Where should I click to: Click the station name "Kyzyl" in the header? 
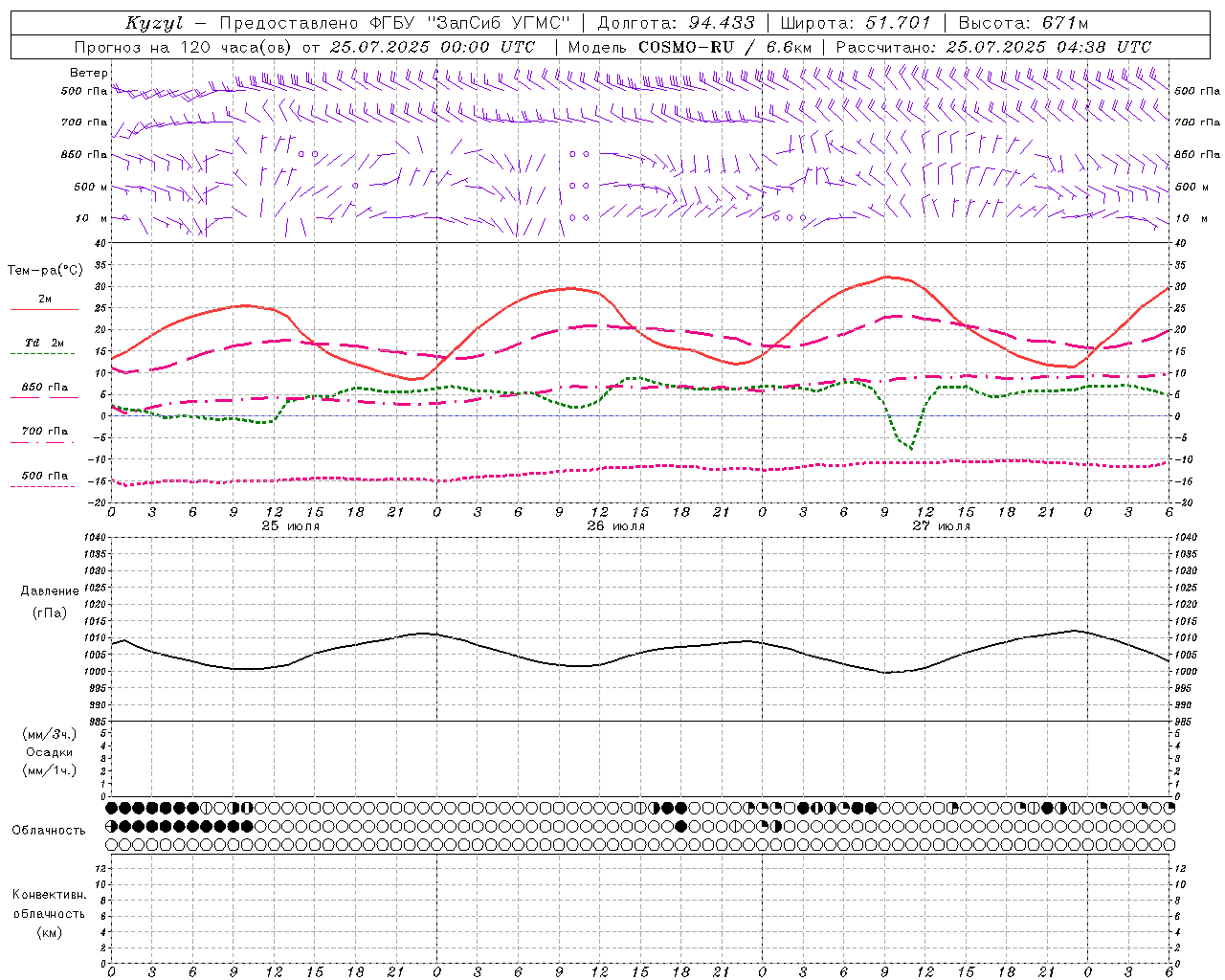click(153, 23)
